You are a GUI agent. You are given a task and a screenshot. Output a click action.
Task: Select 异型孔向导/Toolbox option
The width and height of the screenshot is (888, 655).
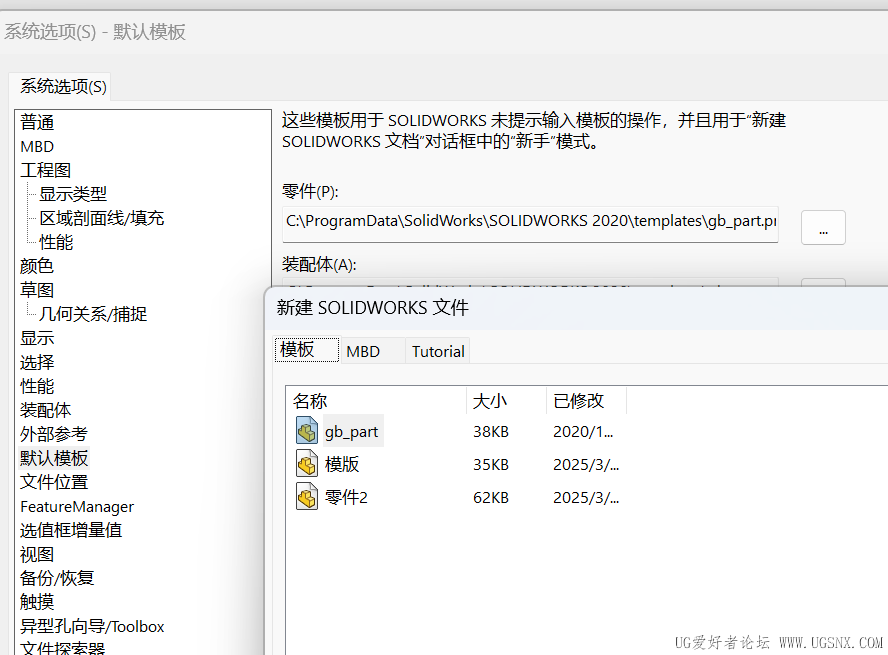pos(92,626)
